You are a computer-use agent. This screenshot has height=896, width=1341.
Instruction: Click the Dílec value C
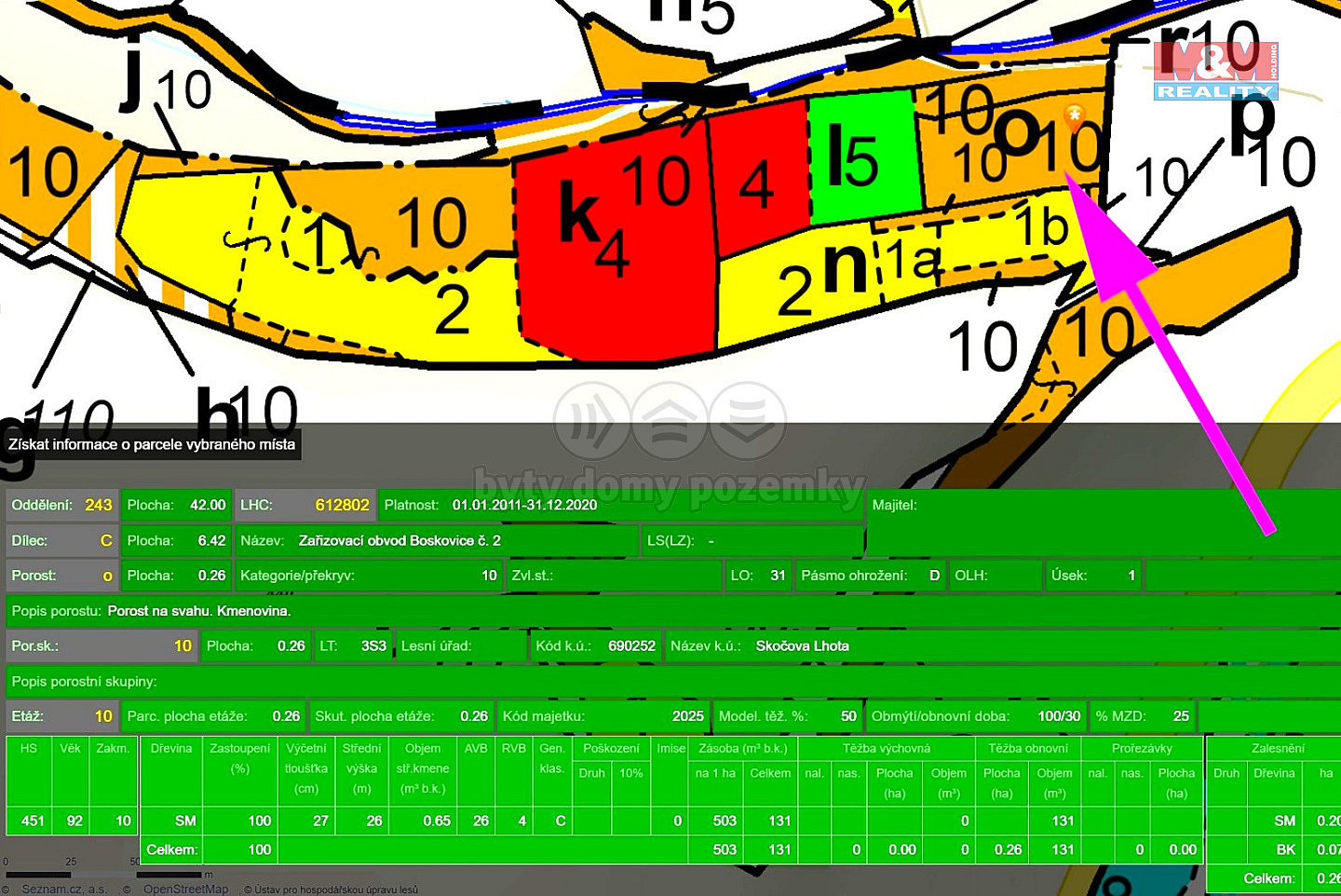(x=106, y=540)
